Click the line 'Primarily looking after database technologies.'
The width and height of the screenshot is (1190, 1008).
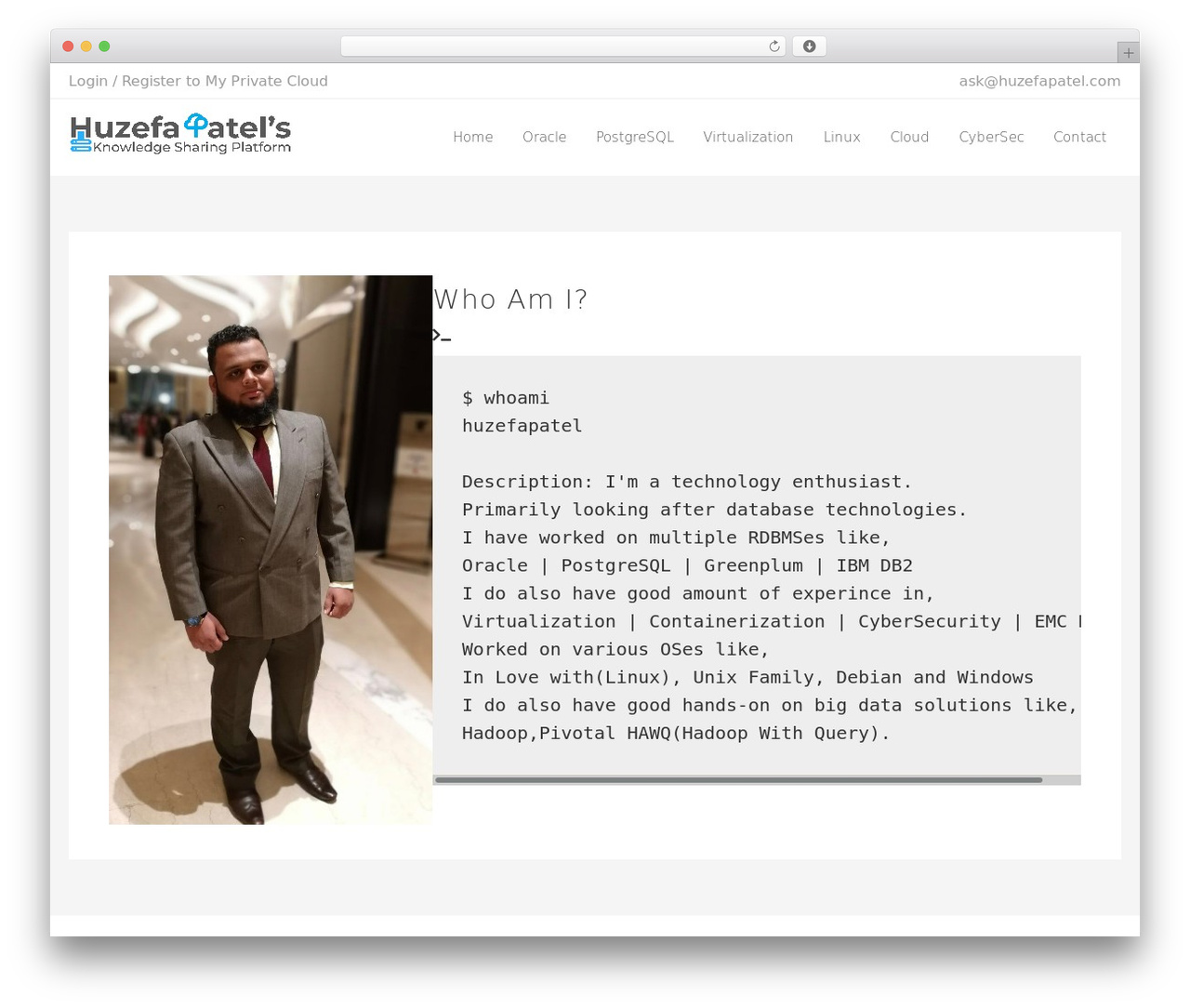click(x=714, y=510)
